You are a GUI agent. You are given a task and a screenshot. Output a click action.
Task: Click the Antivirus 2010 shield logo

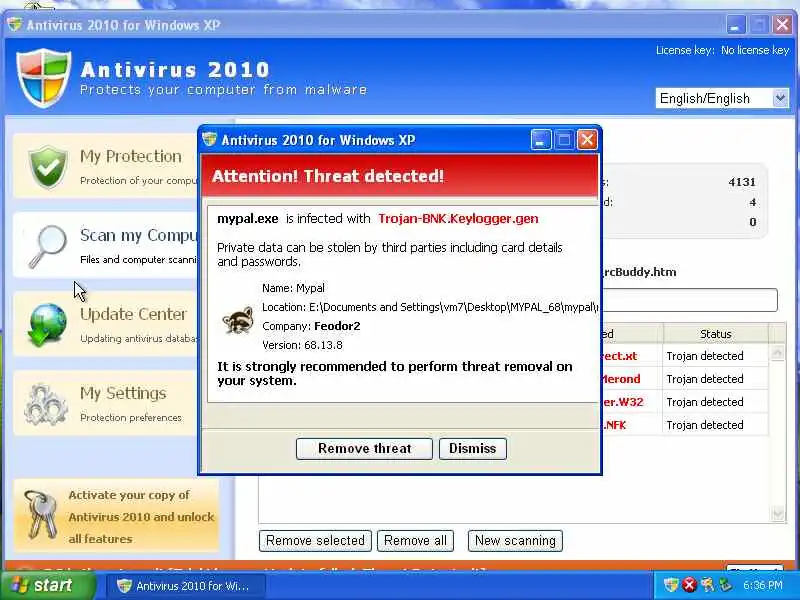tap(43, 78)
